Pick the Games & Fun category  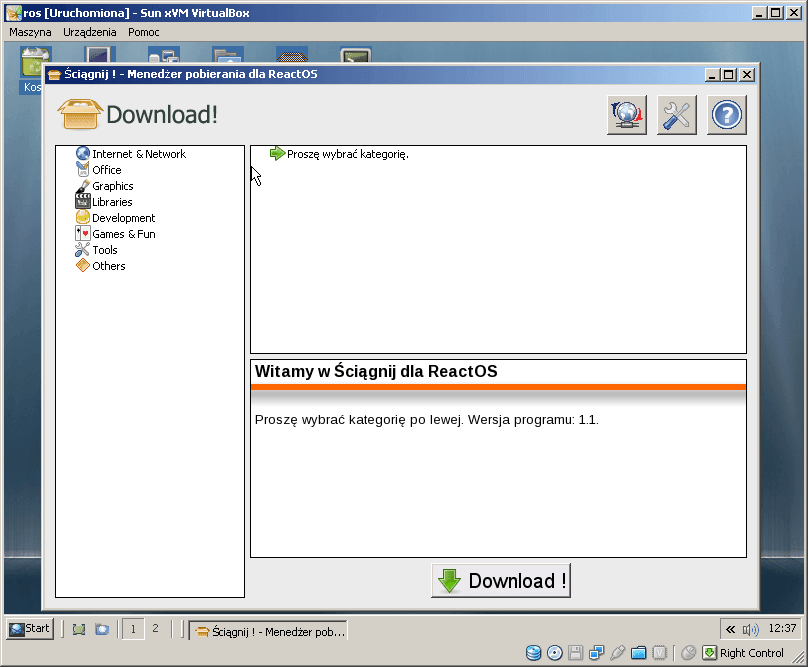123,234
